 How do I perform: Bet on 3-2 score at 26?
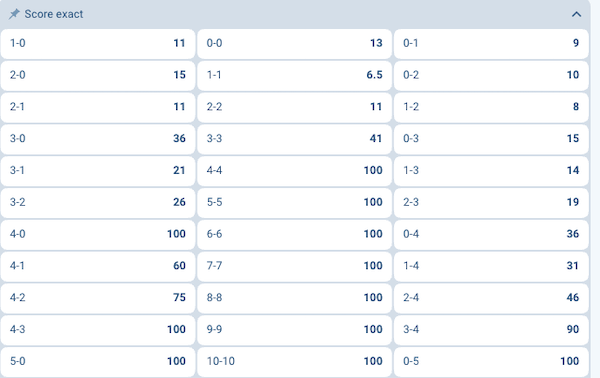(x=98, y=202)
